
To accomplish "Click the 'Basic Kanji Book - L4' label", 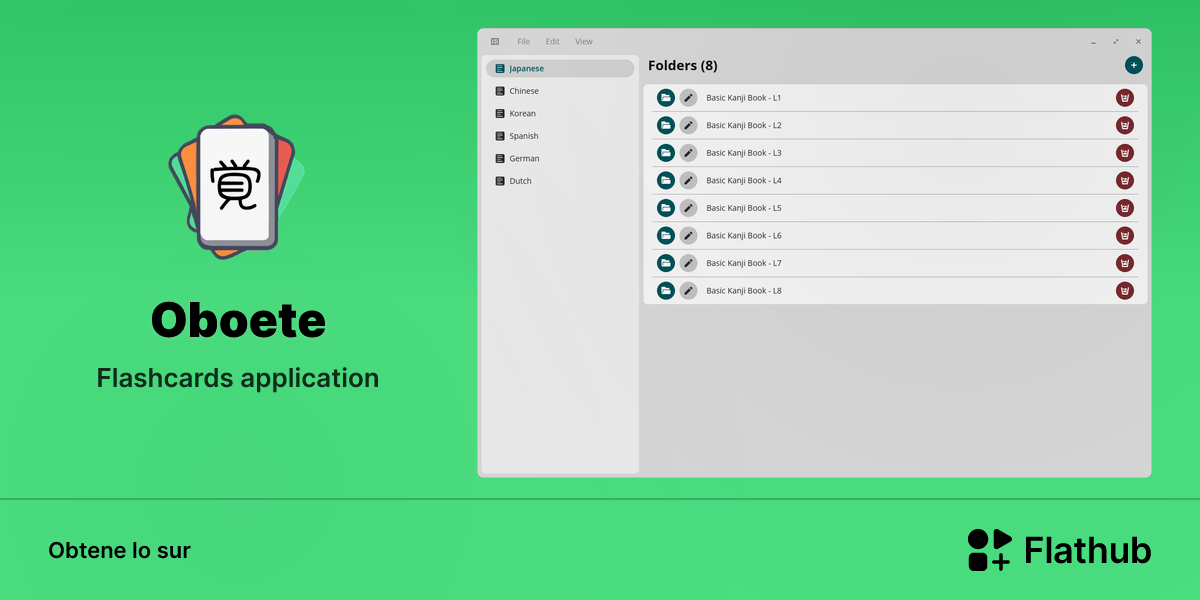I will (744, 180).
